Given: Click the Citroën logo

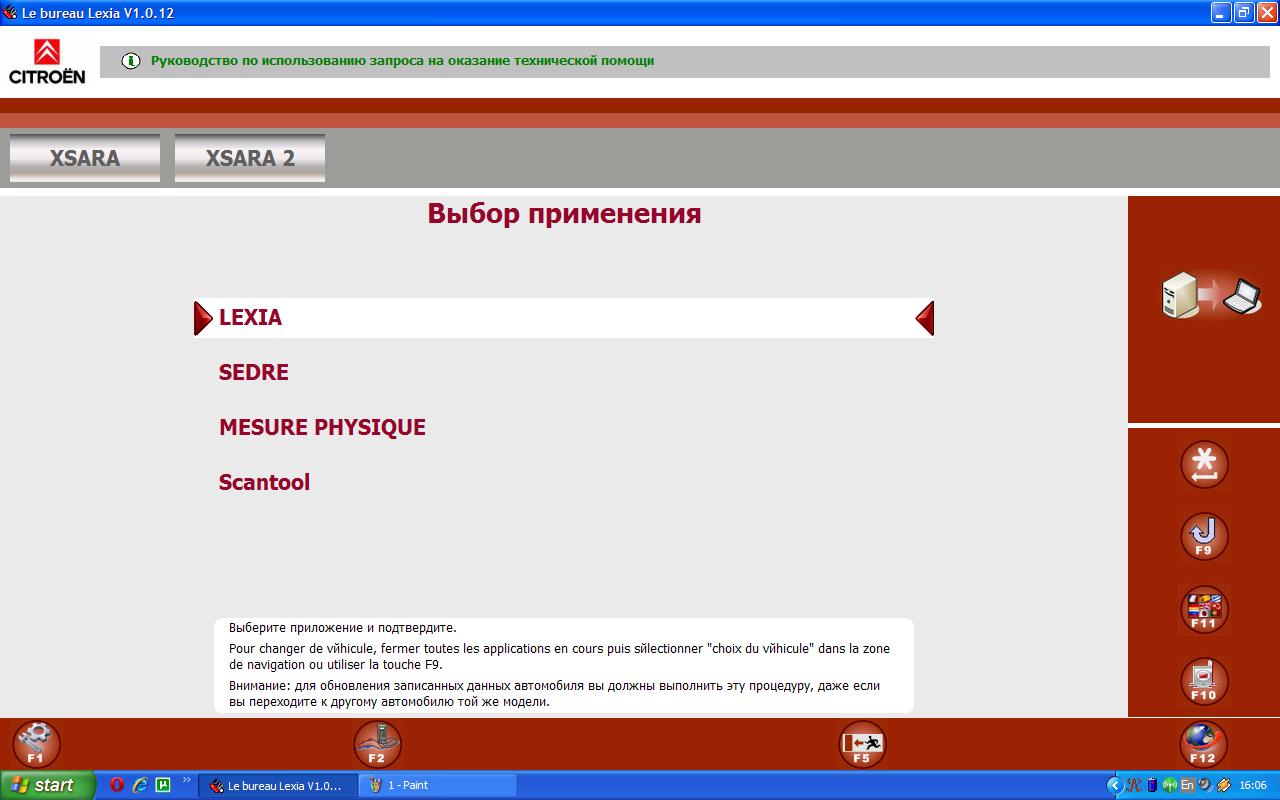Looking at the screenshot, I should pos(47,61).
